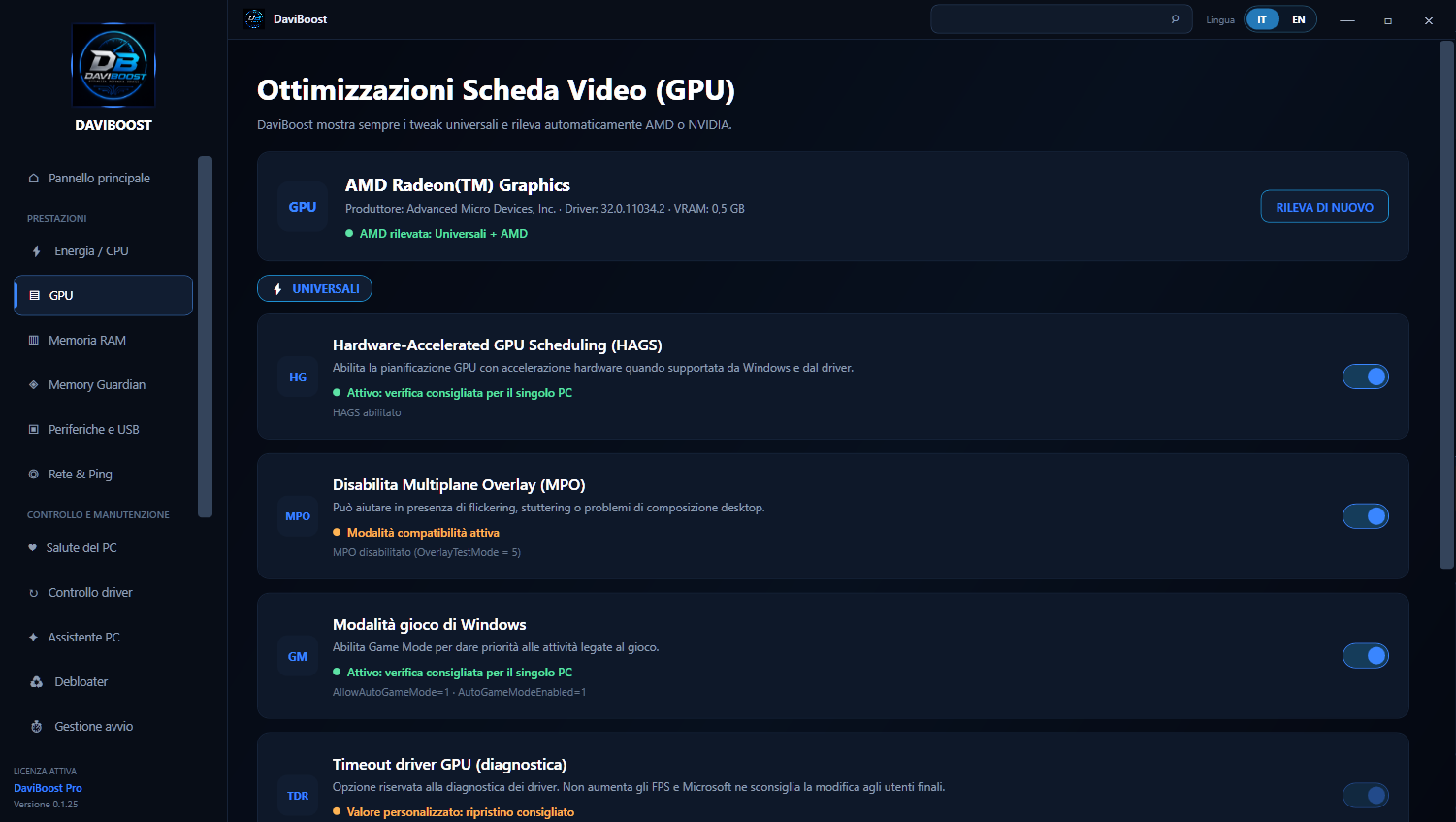Click into the top search field
The height and width of the screenshot is (822, 1456).
coord(1061,19)
